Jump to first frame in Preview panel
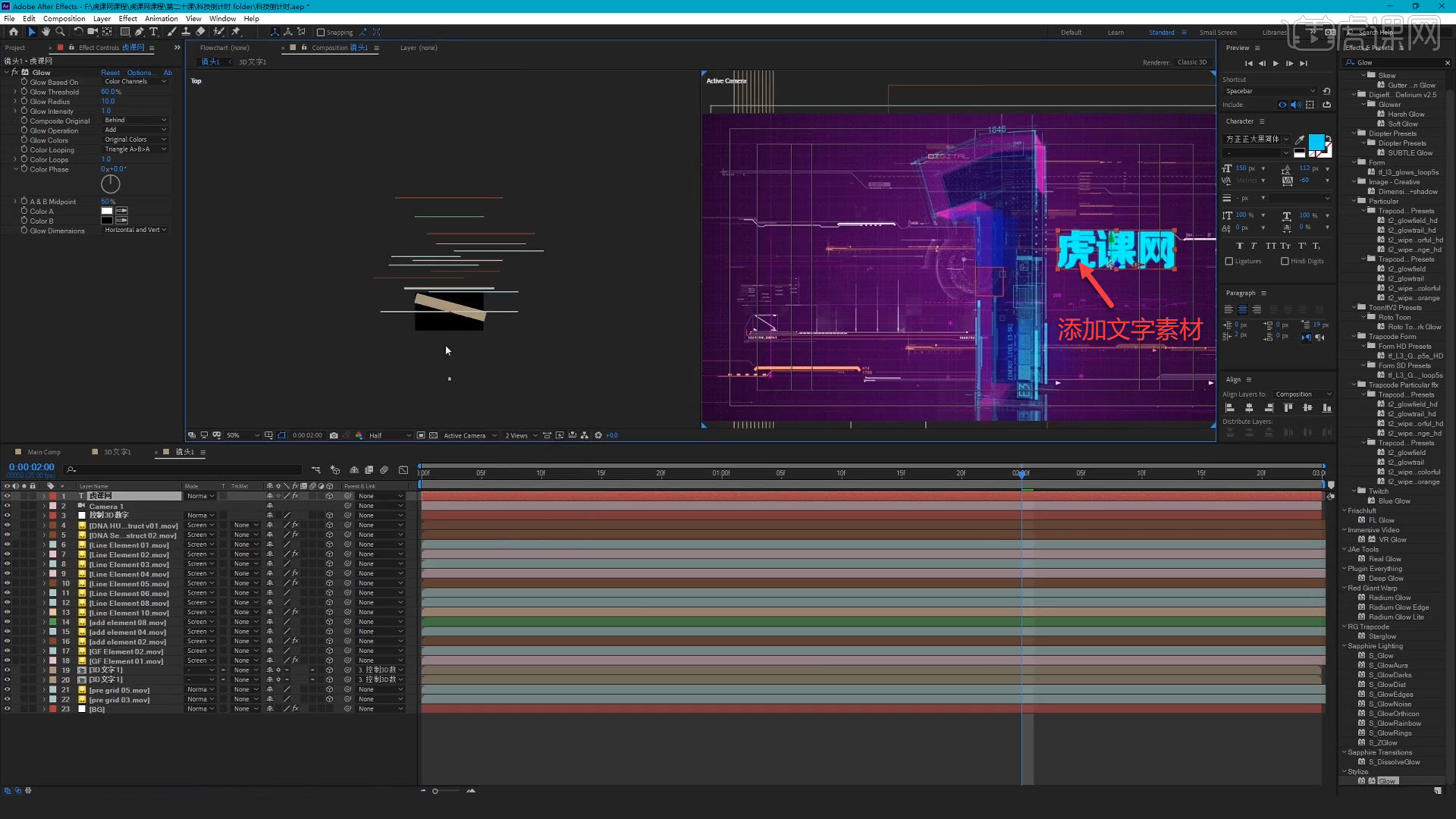This screenshot has width=1456, height=819. pos(1249,64)
